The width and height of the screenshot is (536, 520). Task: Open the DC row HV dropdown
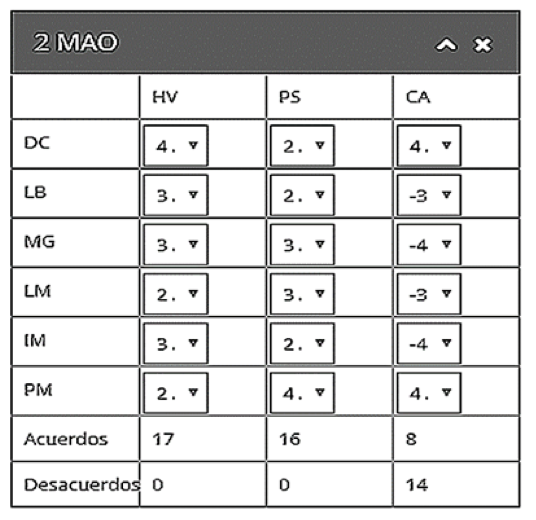click(176, 146)
